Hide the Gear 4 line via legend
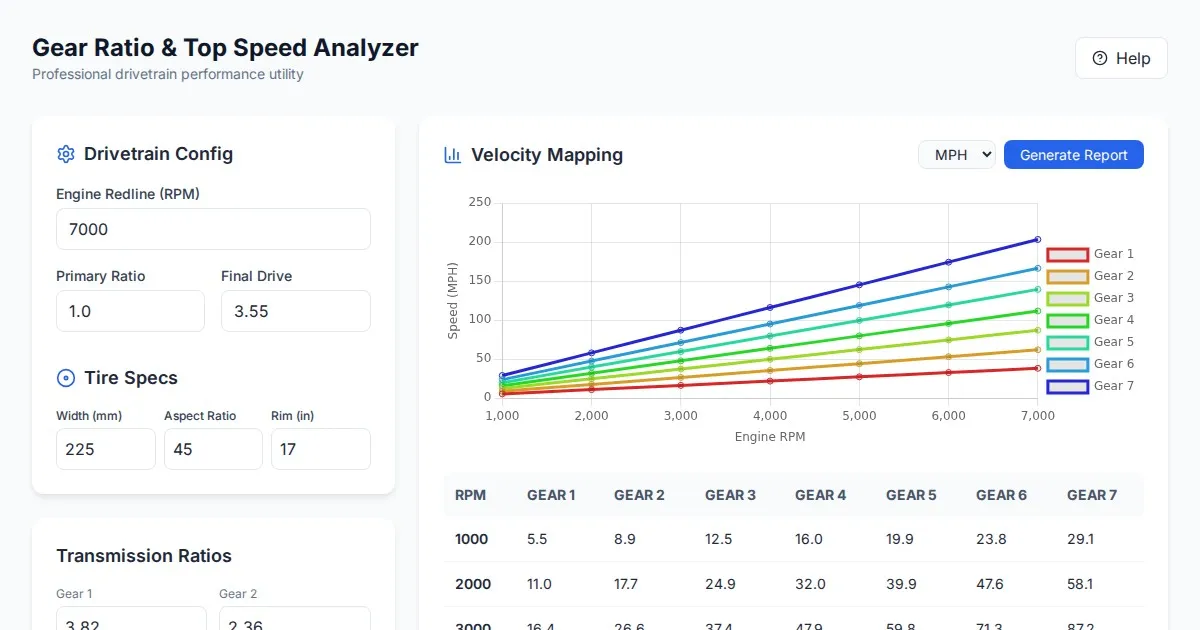The image size is (1200, 630). click(x=1090, y=320)
